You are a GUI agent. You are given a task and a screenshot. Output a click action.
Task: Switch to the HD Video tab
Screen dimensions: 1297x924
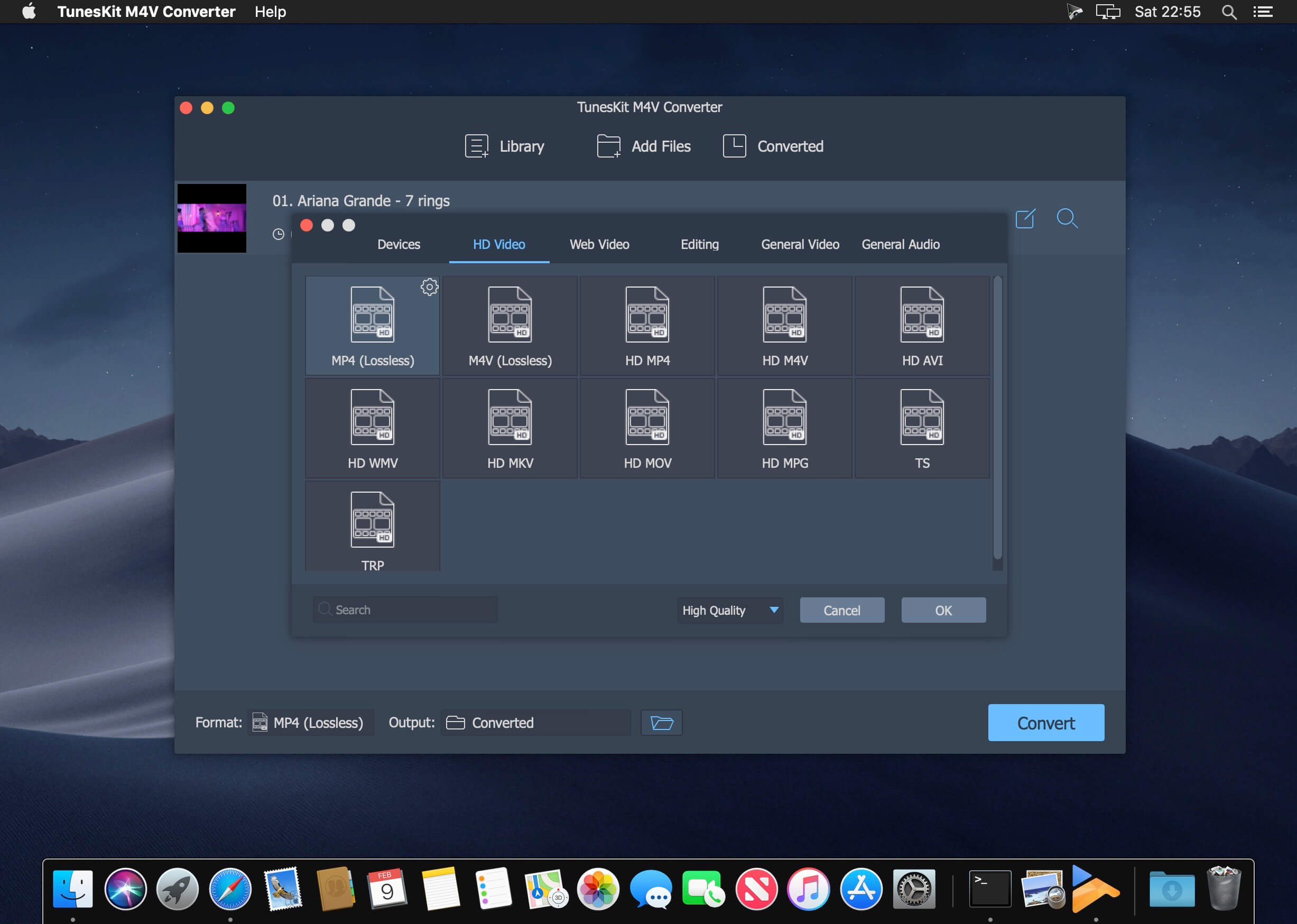click(499, 244)
